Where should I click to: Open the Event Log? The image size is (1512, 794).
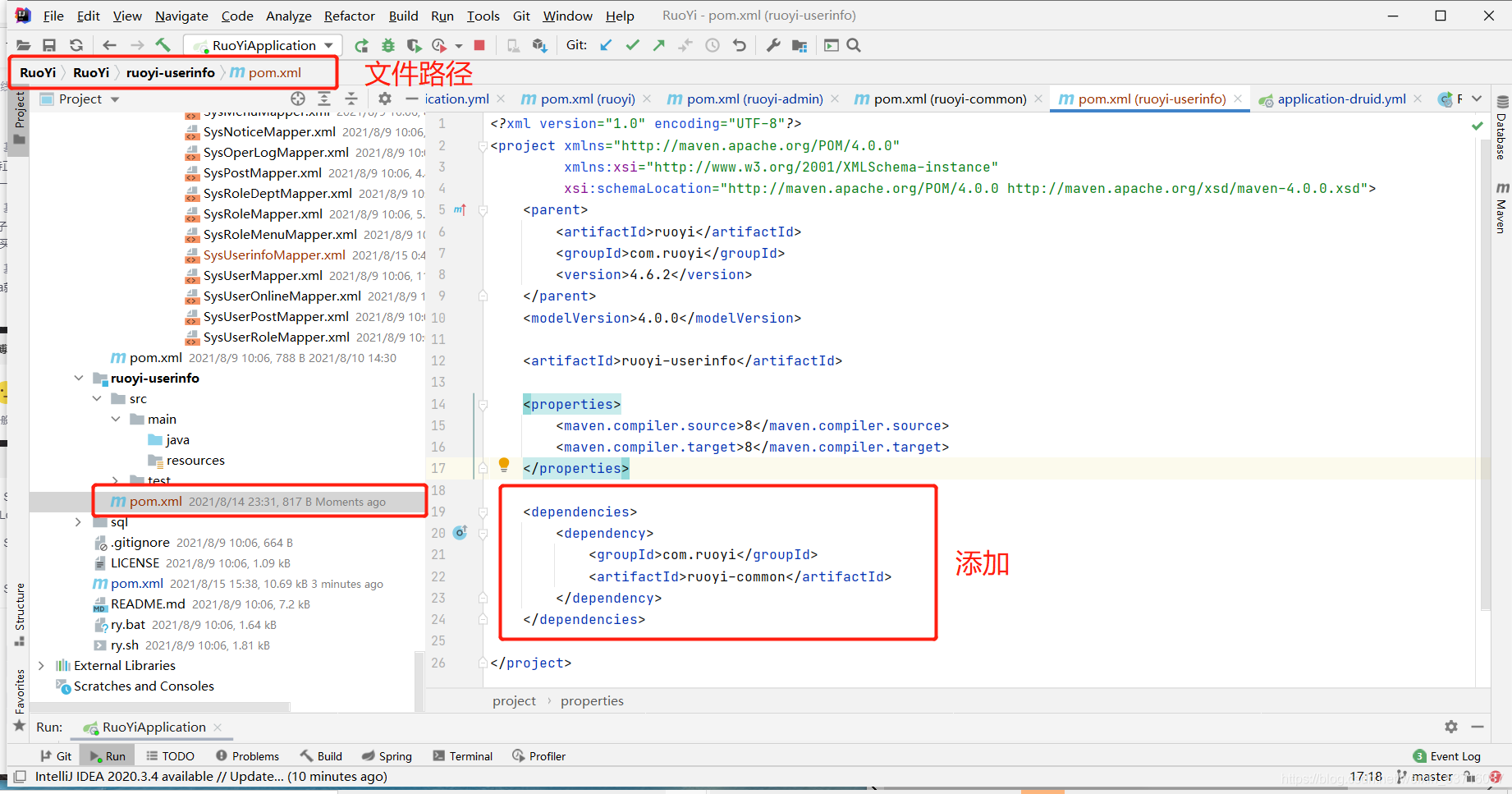(1447, 756)
